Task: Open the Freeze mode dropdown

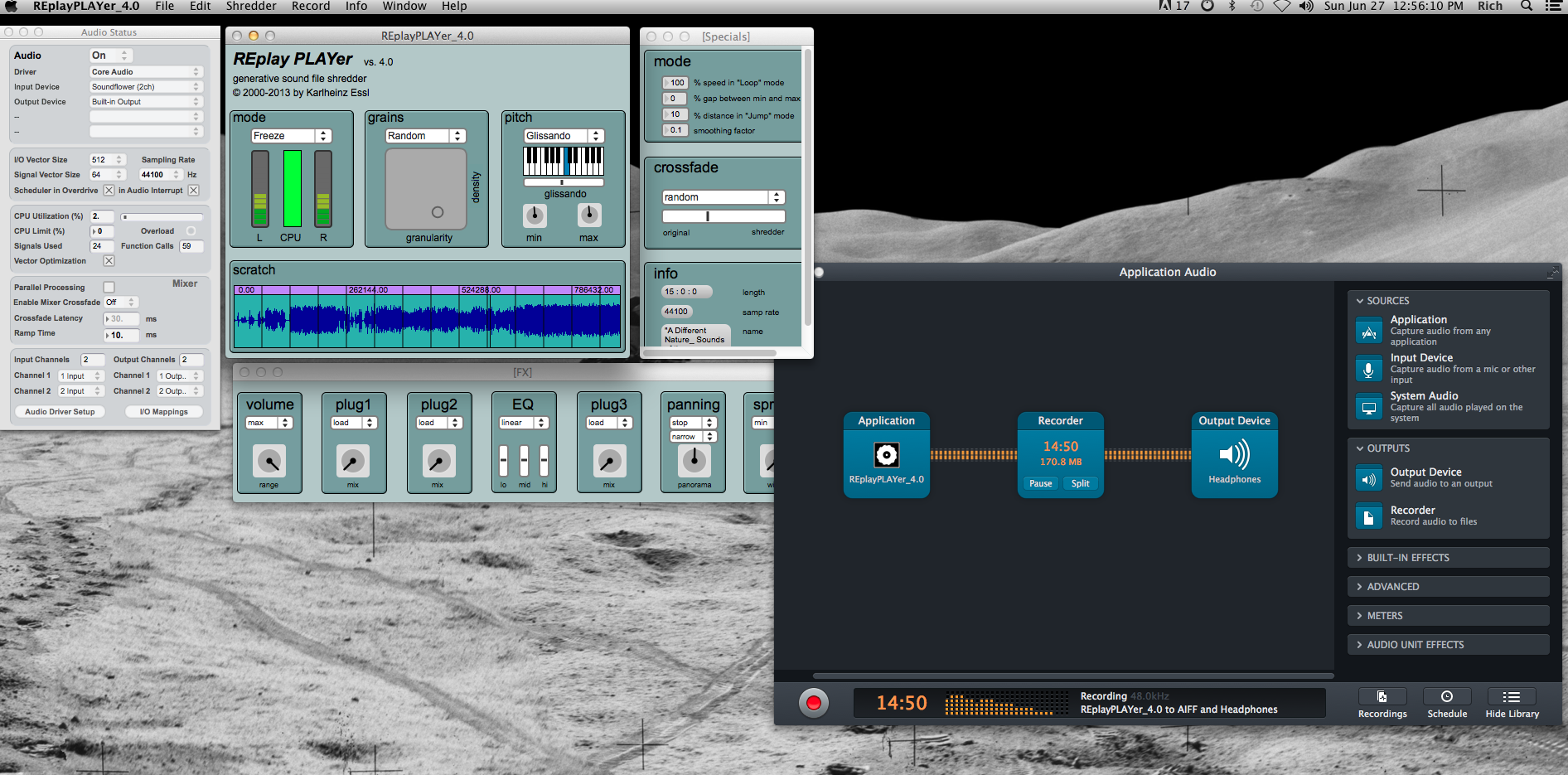Action: point(291,136)
